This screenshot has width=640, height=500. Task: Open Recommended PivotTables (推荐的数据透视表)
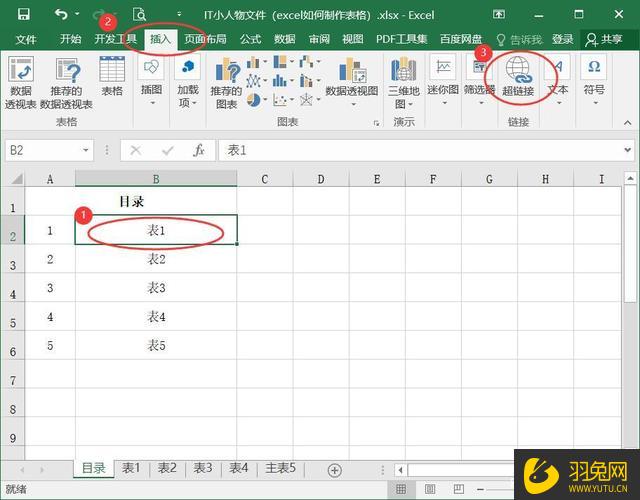pyautogui.click(x=66, y=83)
